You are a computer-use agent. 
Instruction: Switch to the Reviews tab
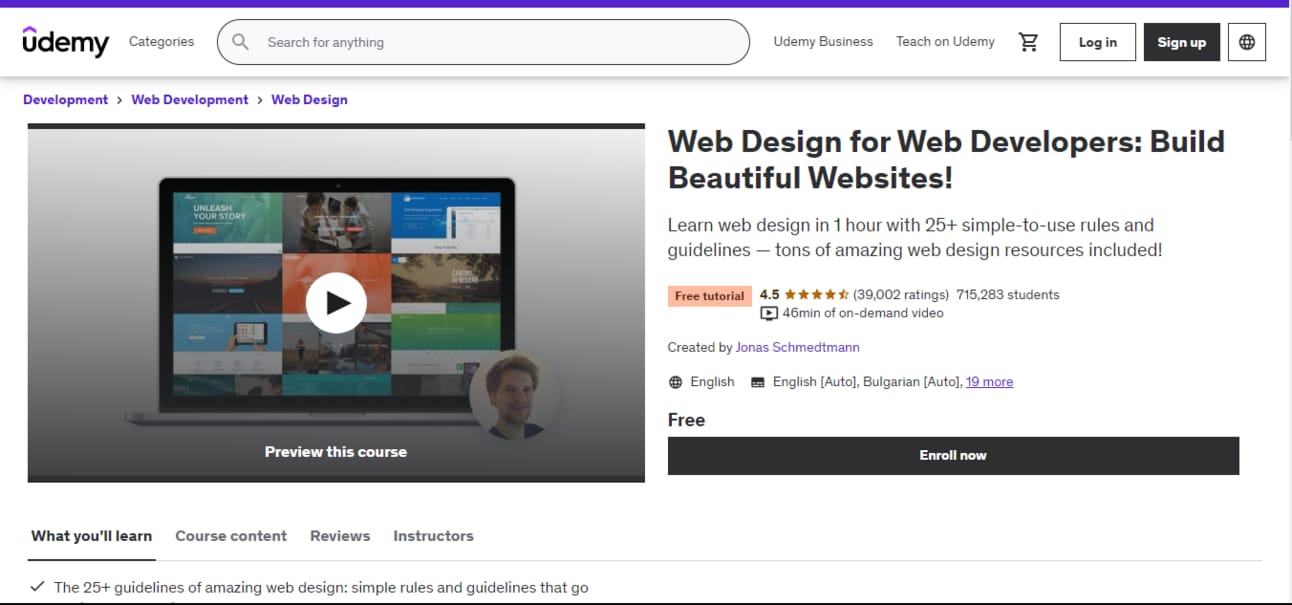point(340,536)
